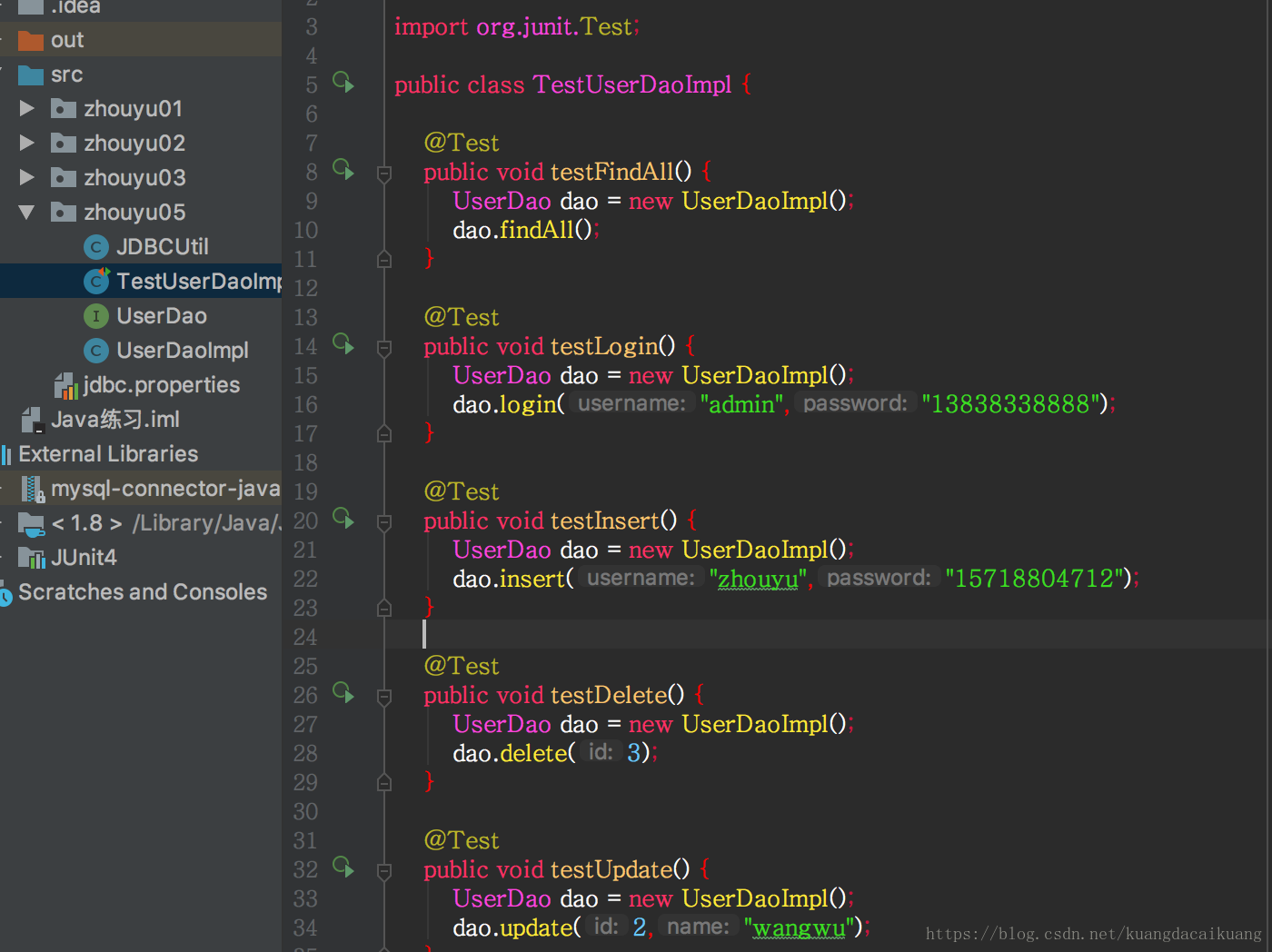
Task: Fold testInsert from closing brace line 23
Action: coord(384,608)
